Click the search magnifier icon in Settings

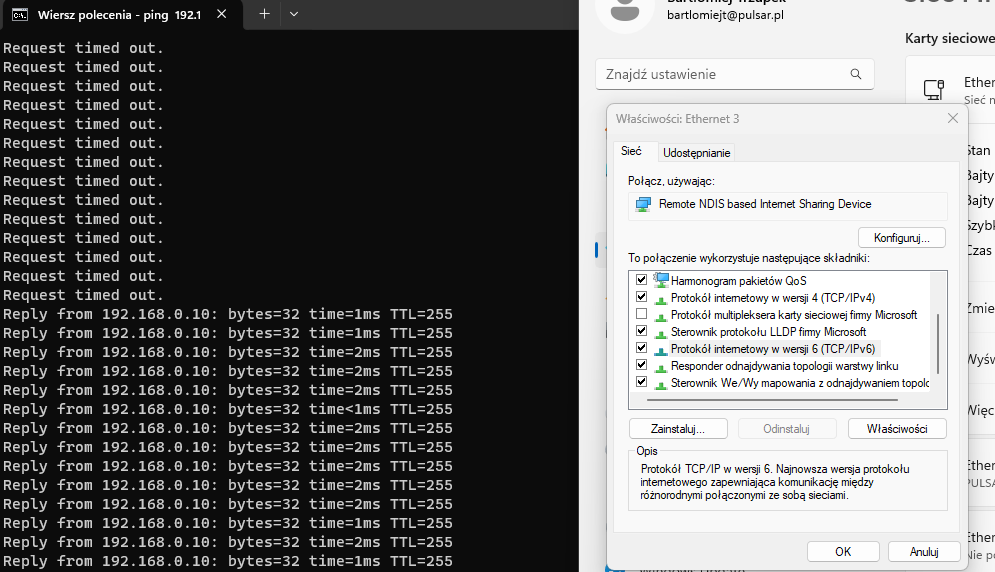click(855, 74)
